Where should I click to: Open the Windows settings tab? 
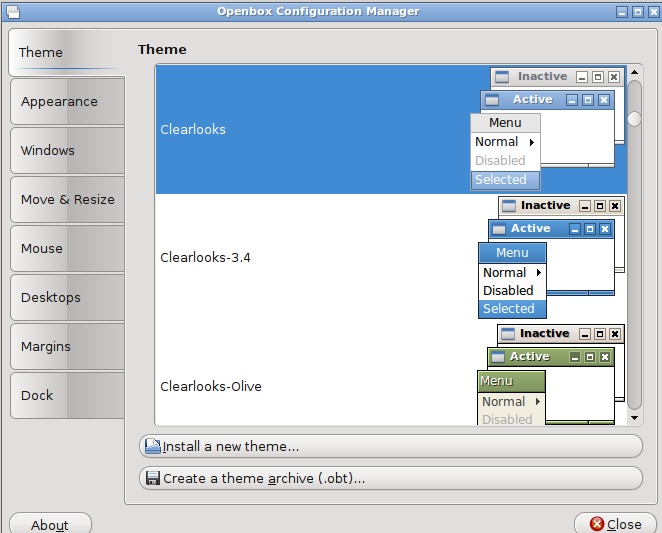68,150
